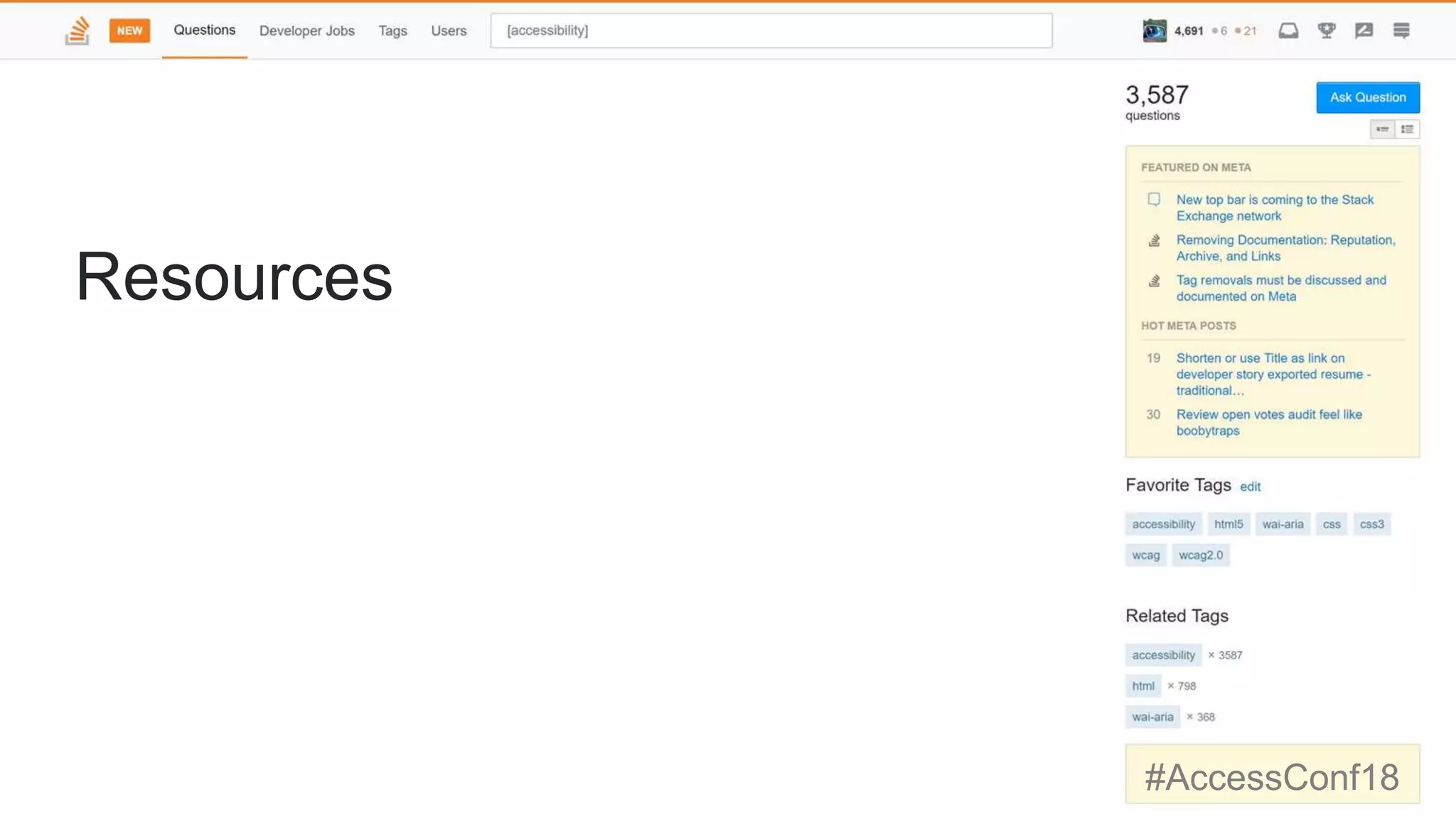Click the user avatar thumbnail
The height and width of the screenshot is (819, 1456).
1155,31
